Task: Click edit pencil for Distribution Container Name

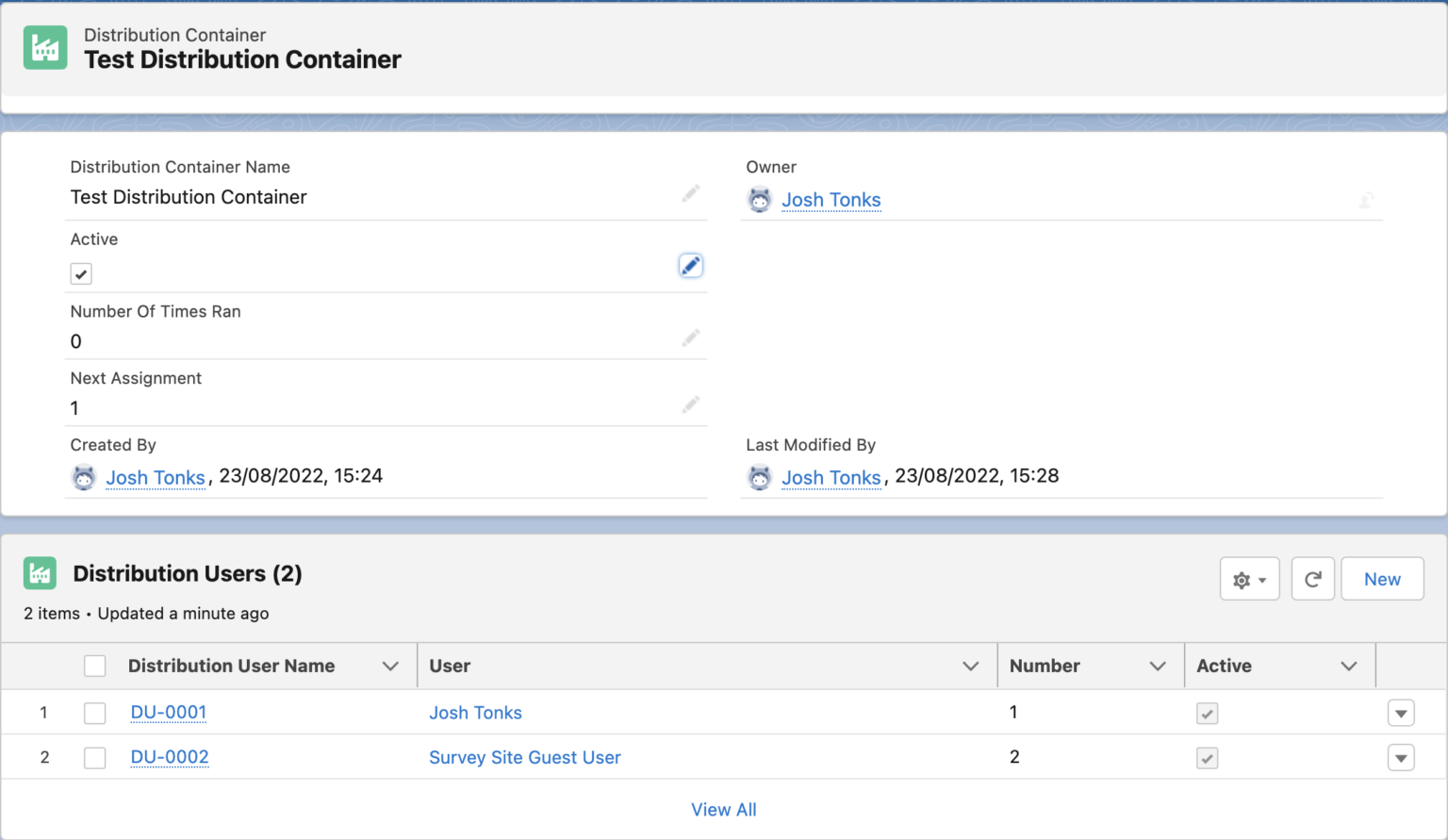Action: (691, 193)
